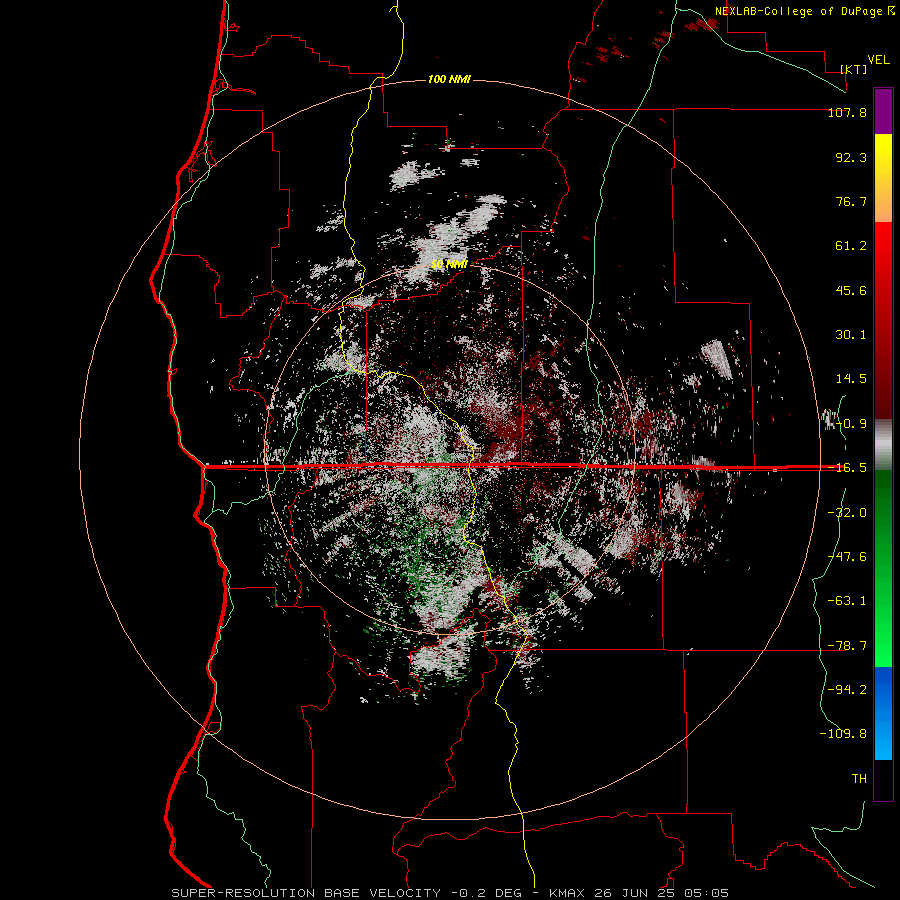
Task: Select the -109.8 legend value
Action: coord(843,734)
